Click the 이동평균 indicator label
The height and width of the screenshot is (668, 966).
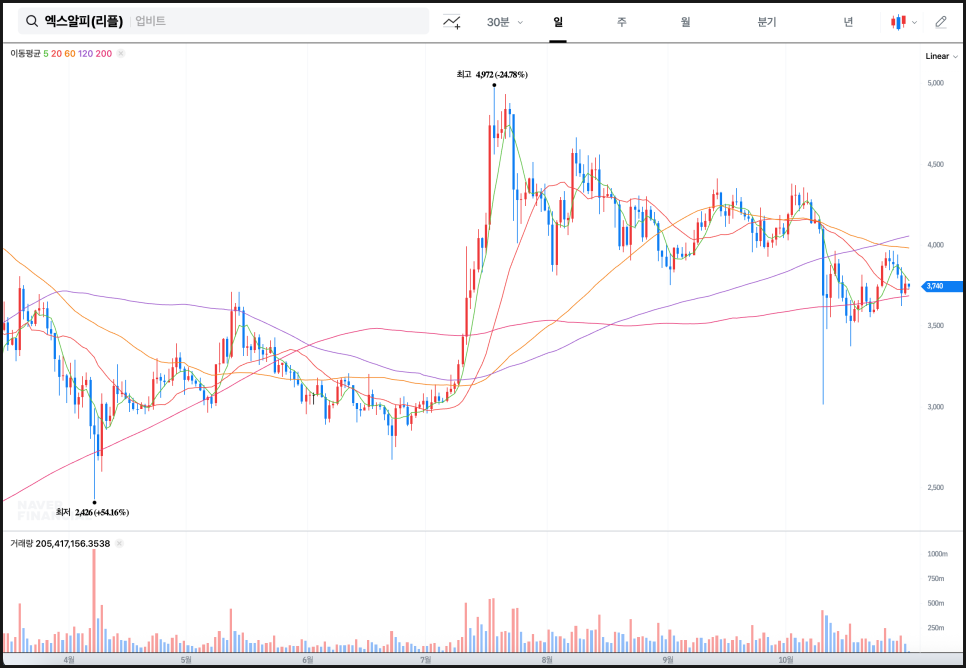[x=25, y=53]
